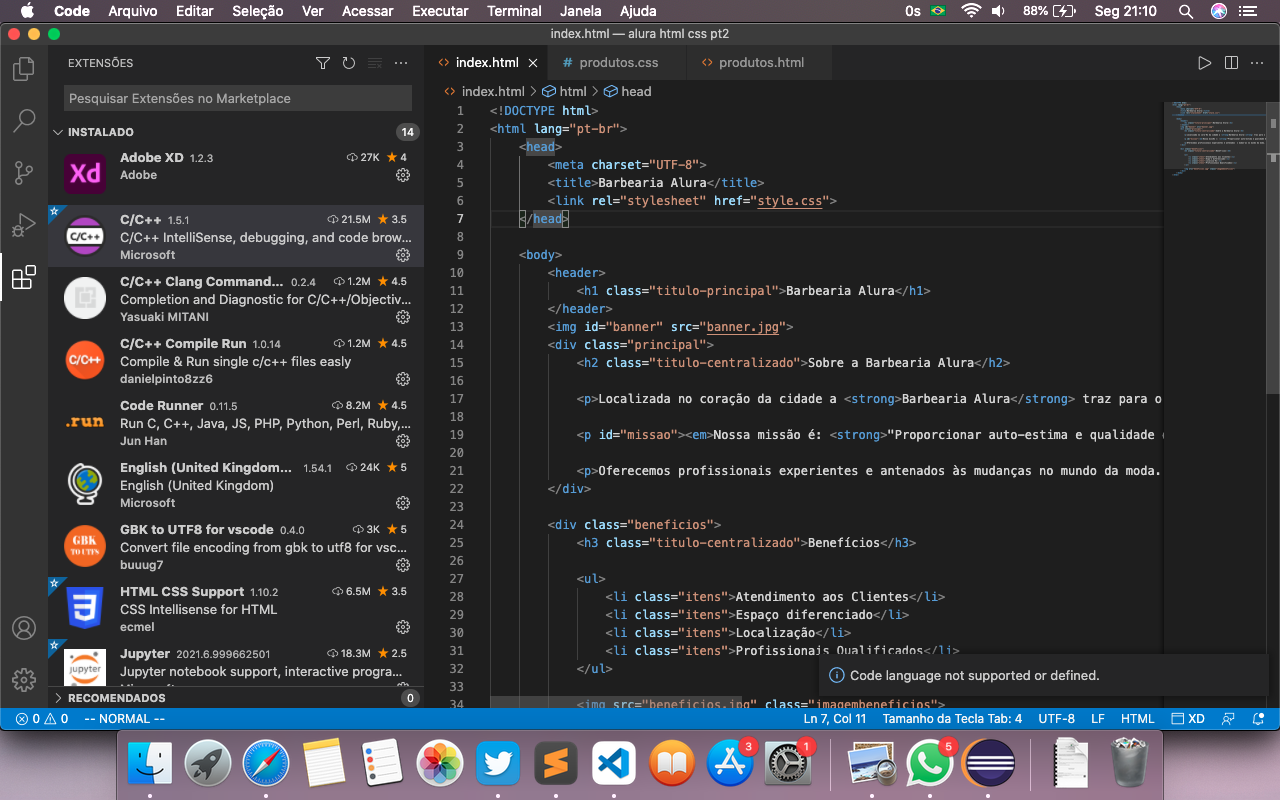Select the Jupyter extension entry
Viewport: 1280px width, 800px height.
point(236,662)
